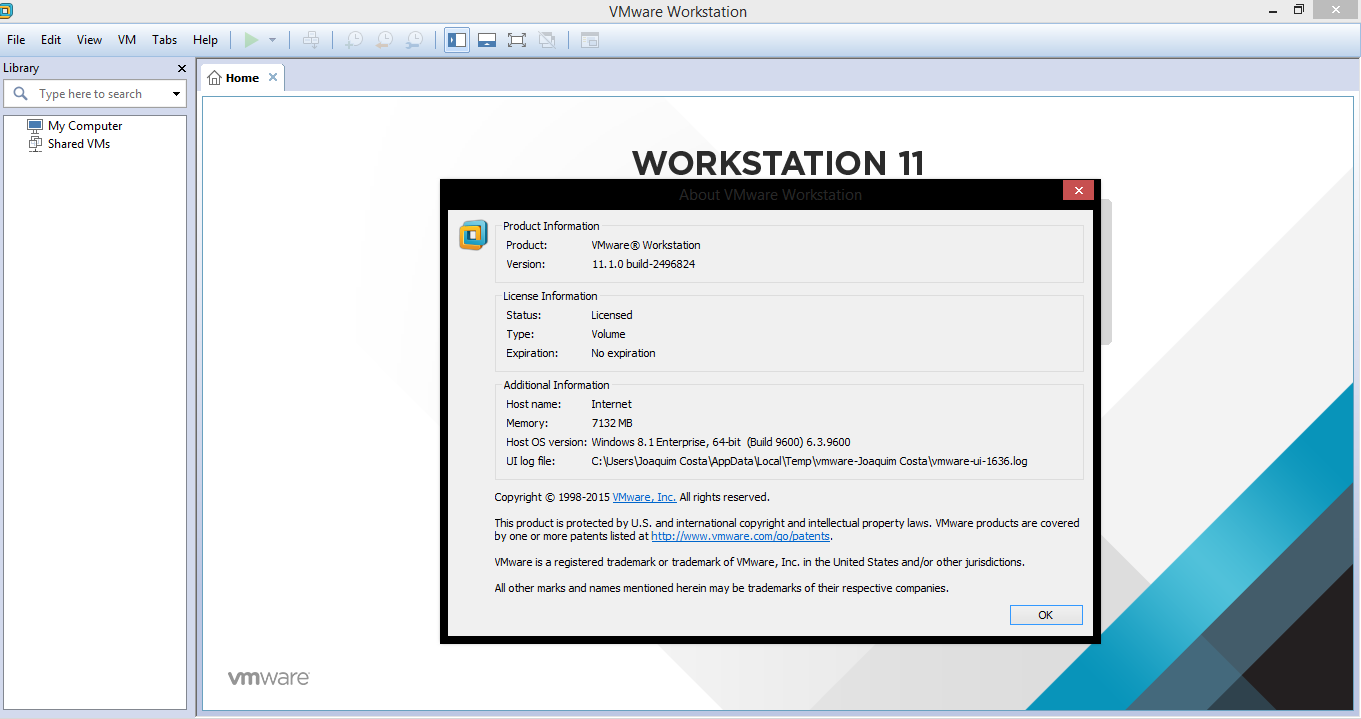
Task: Click the console view icon in toolbar
Action: [590, 40]
